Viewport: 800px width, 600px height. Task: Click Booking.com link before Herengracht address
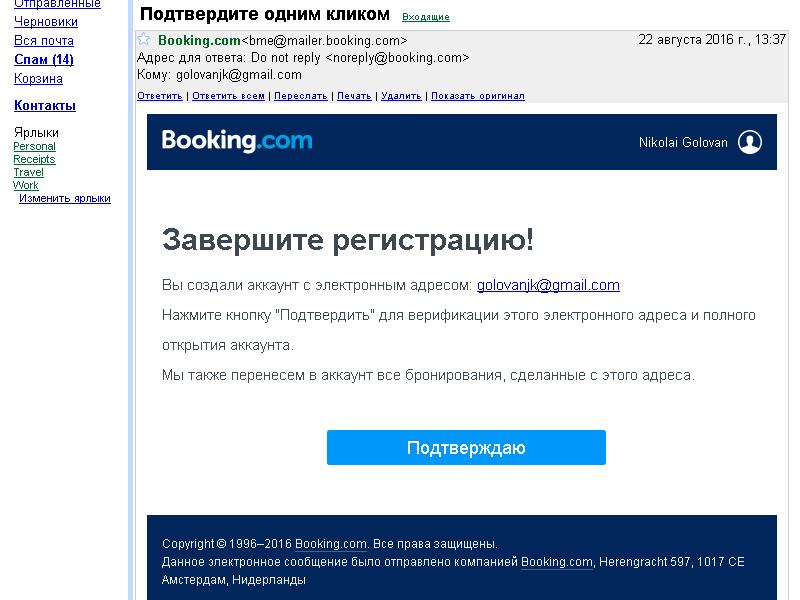(557, 562)
